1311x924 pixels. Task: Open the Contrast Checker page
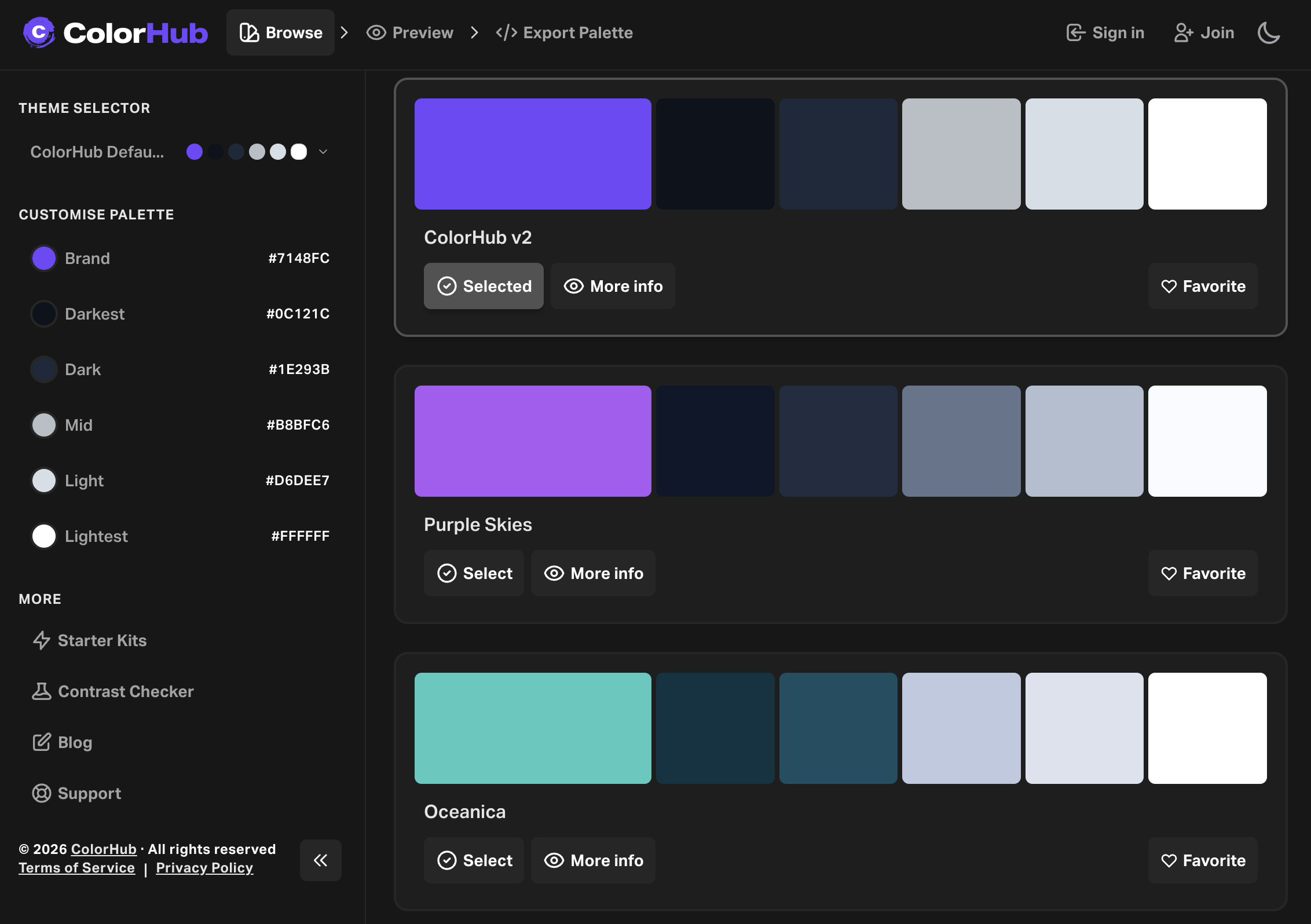113,691
